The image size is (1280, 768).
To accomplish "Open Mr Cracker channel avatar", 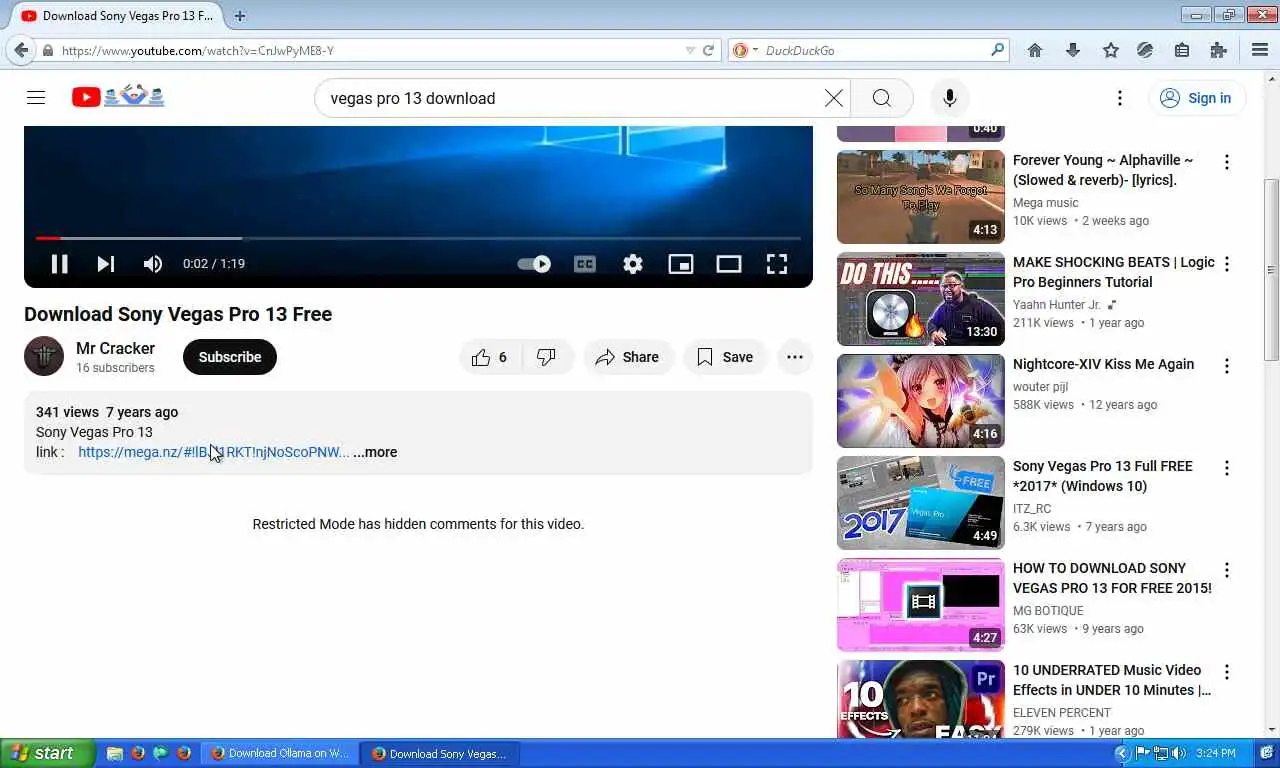I will [44, 356].
